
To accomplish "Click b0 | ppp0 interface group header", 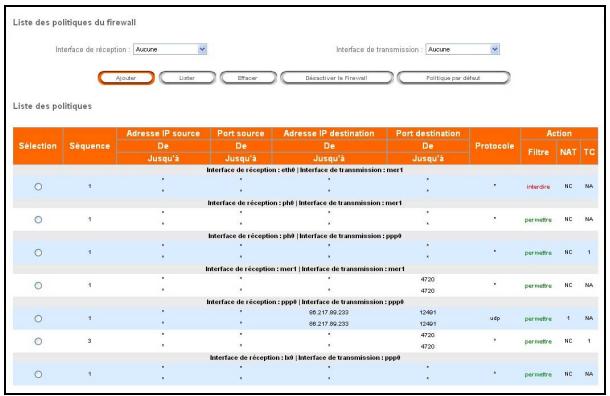I will pos(305,358).
